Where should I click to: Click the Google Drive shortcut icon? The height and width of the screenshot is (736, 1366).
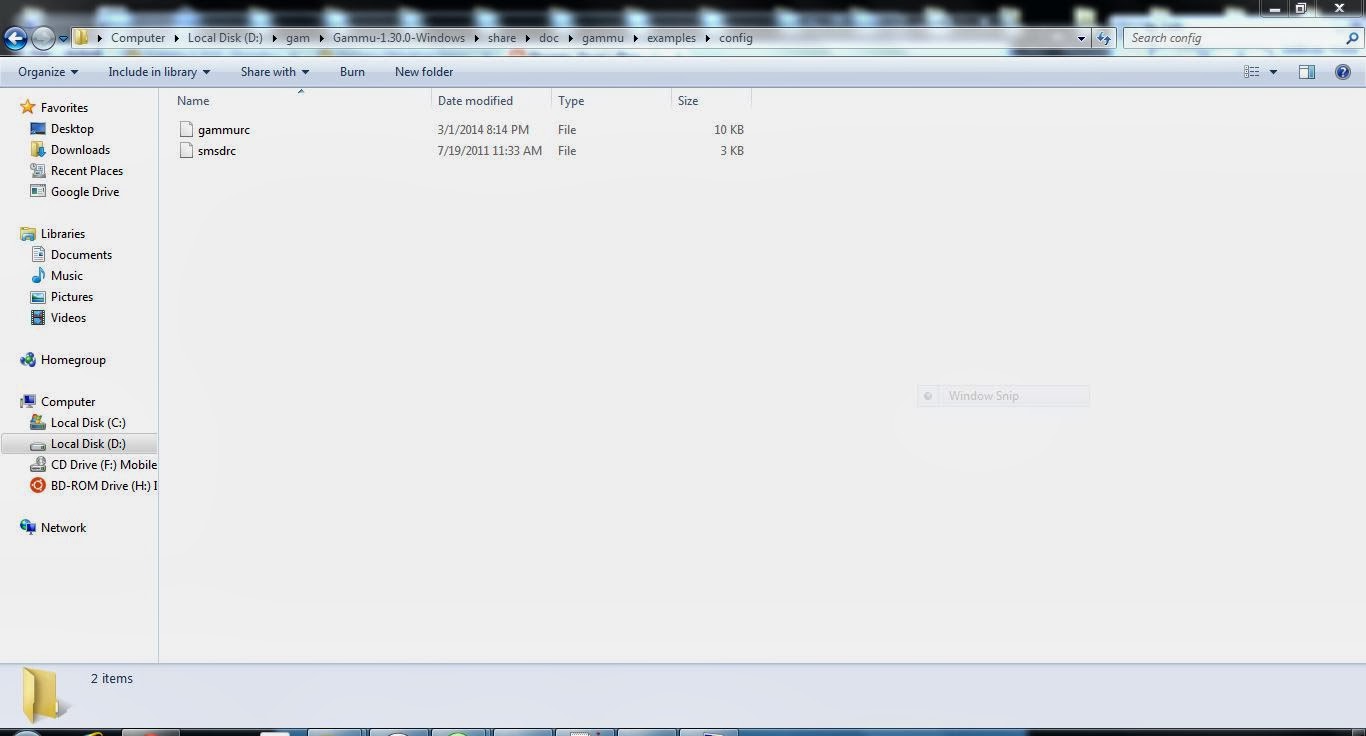click(x=38, y=191)
